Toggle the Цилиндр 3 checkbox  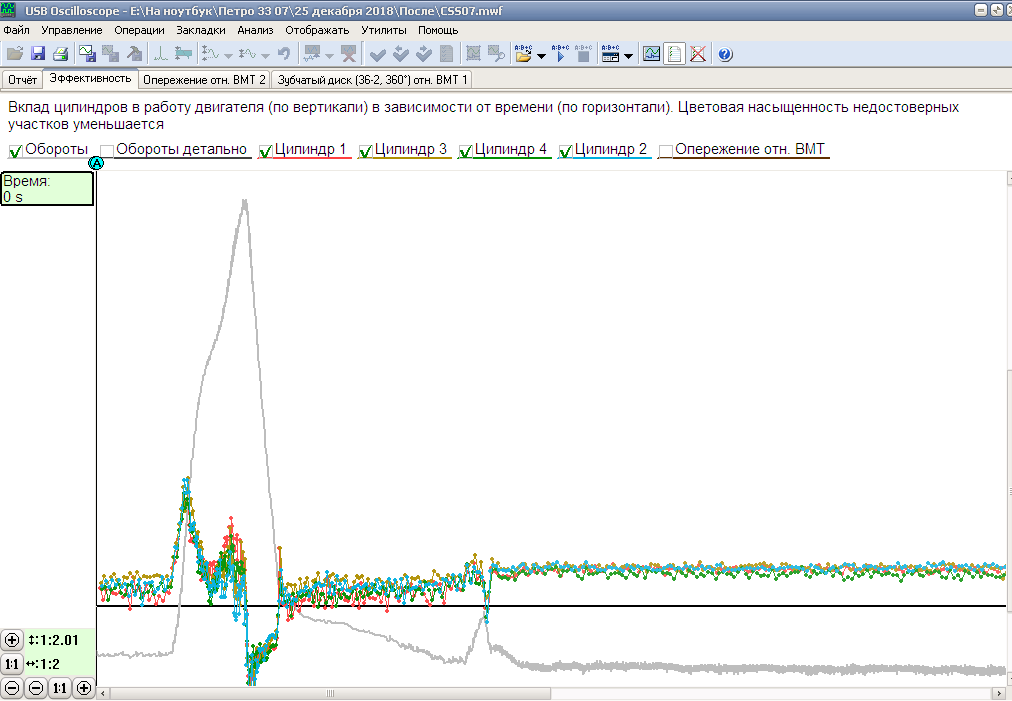coord(366,151)
